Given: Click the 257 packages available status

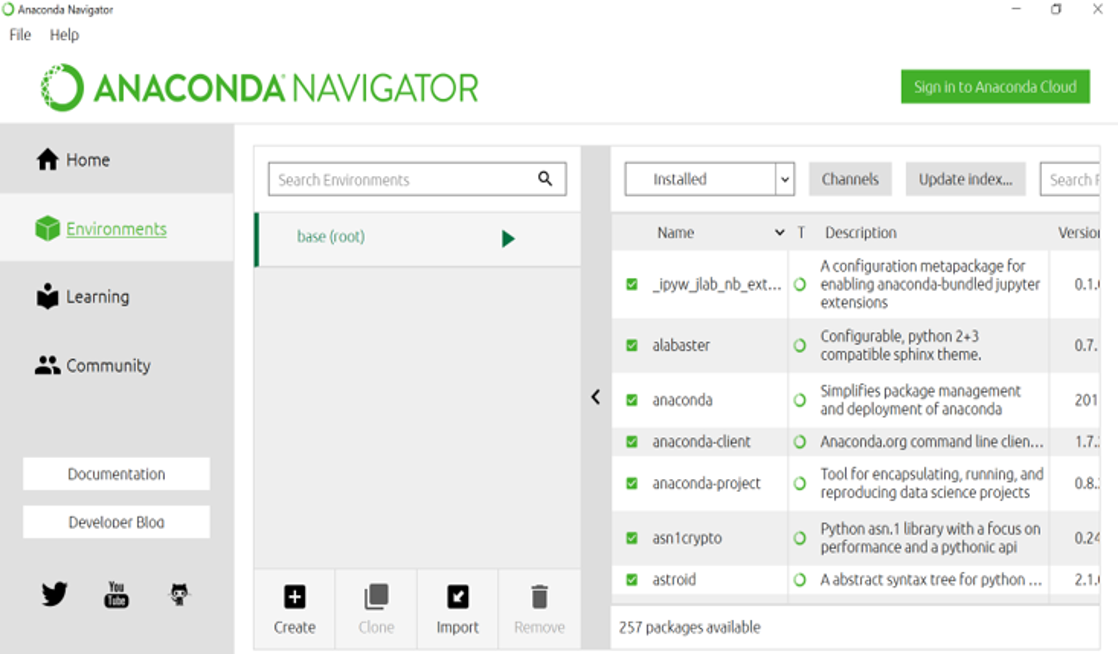Looking at the screenshot, I should coord(689,627).
